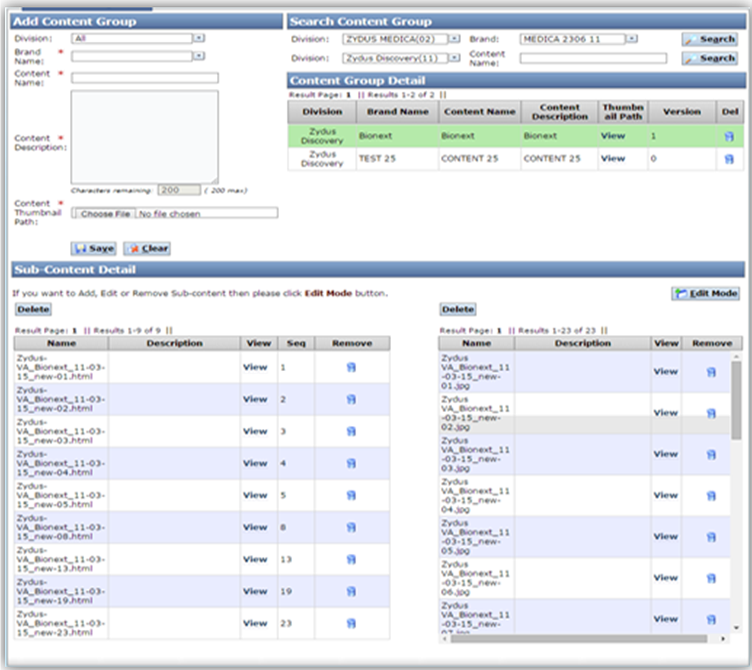The image size is (752, 670).
Task: Click the Save button
Action: click(93, 248)
